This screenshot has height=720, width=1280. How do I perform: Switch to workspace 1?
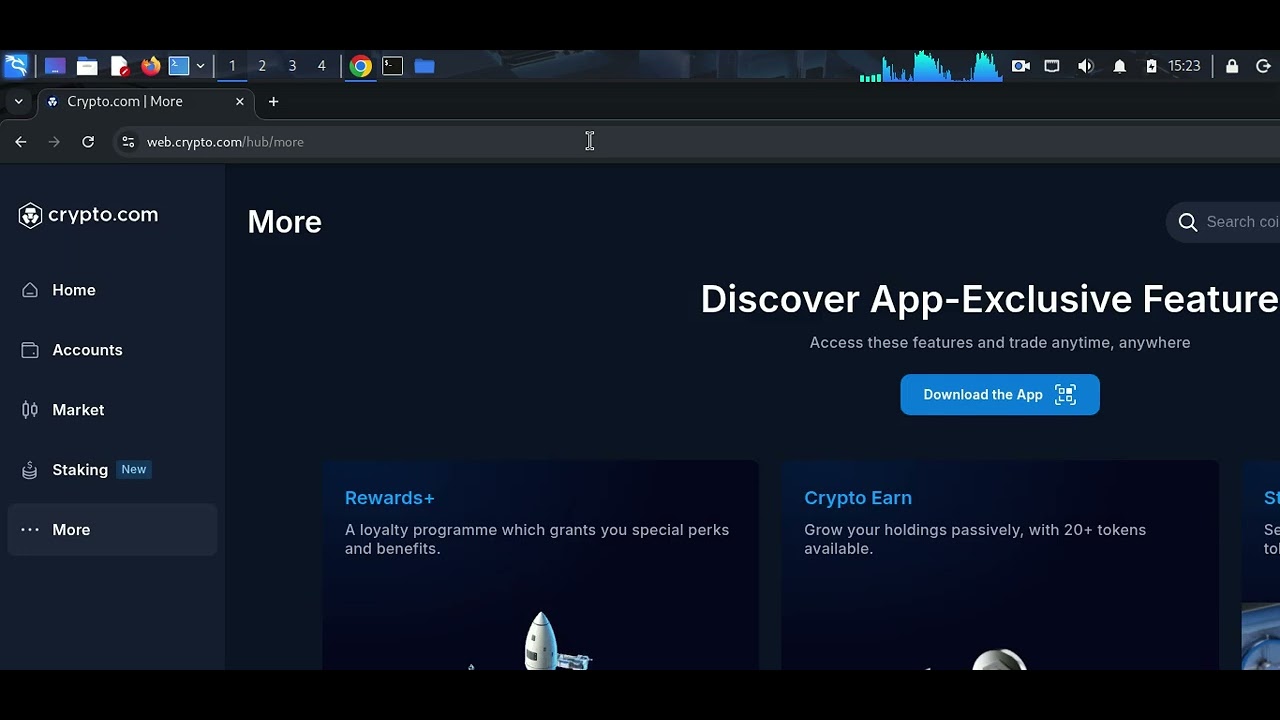232,66
